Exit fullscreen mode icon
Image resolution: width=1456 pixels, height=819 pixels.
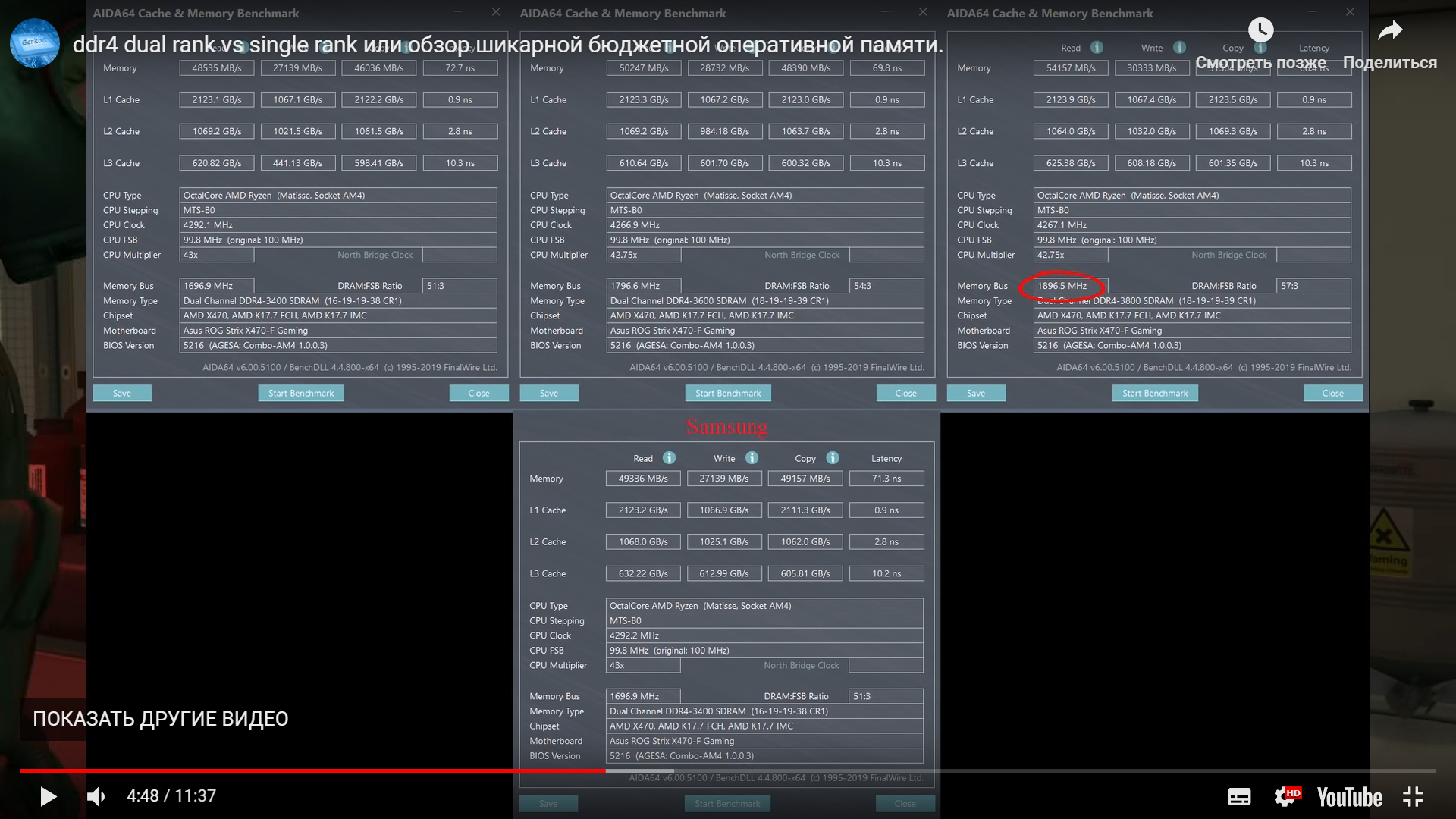[1413, 797]
